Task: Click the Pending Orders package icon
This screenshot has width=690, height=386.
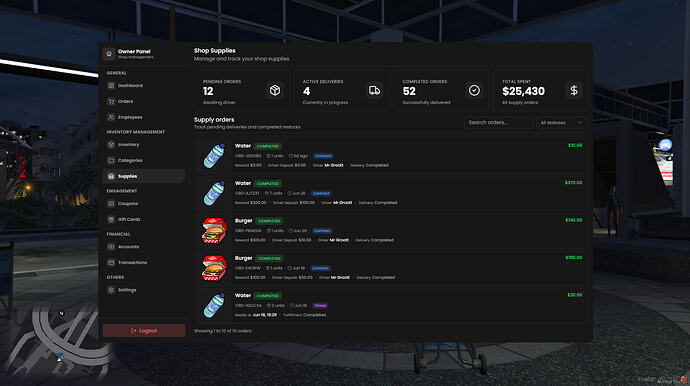Action: [x=275, y=90]
